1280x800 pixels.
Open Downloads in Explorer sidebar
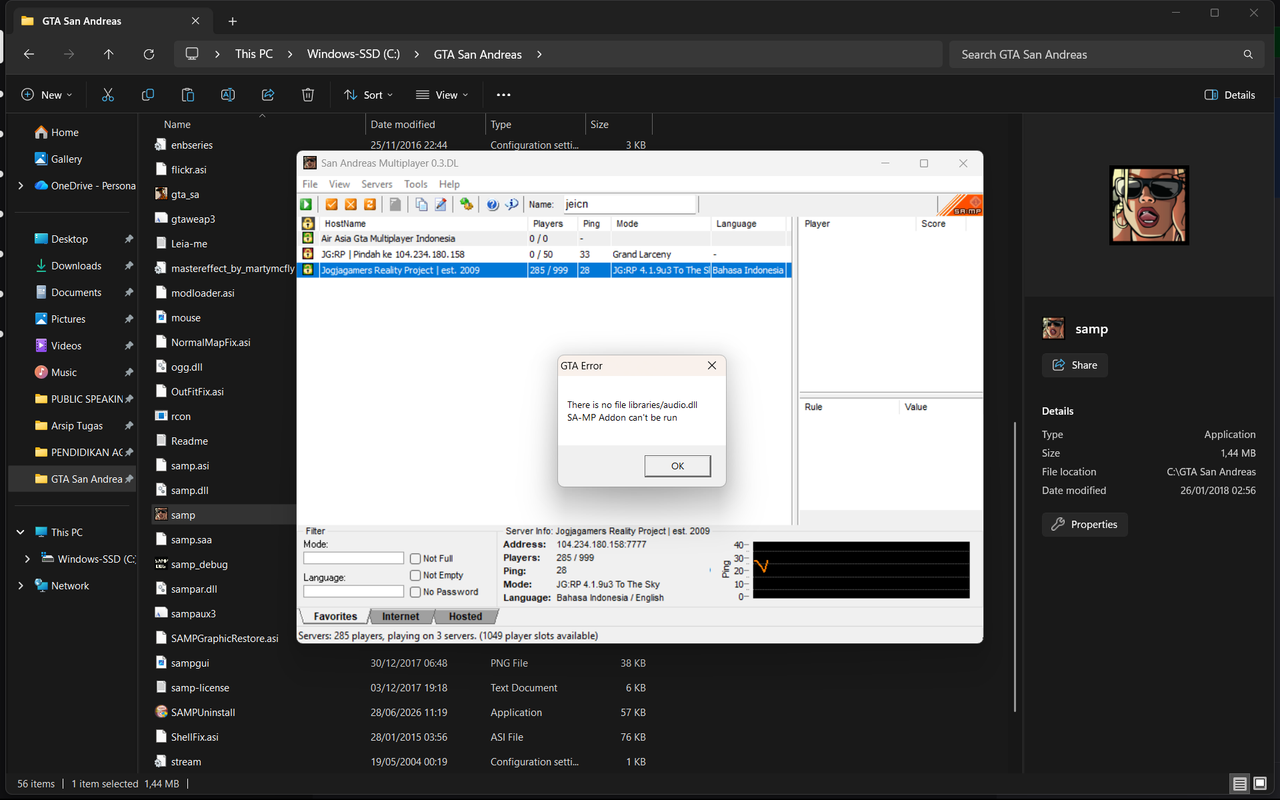tap(77, 266)
